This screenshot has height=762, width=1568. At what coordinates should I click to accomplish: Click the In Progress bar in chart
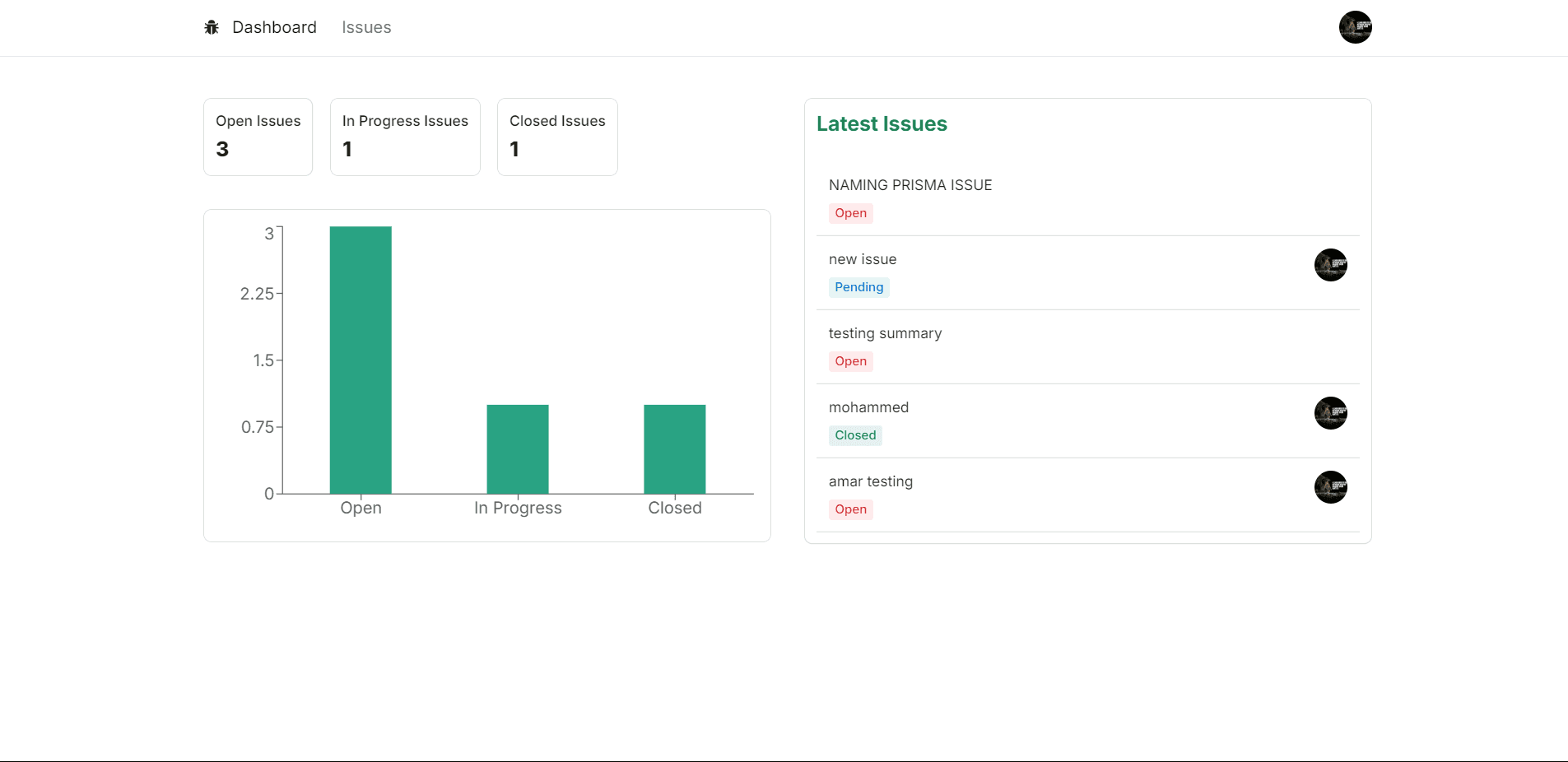pyautogui.click(x=518, y=448)
